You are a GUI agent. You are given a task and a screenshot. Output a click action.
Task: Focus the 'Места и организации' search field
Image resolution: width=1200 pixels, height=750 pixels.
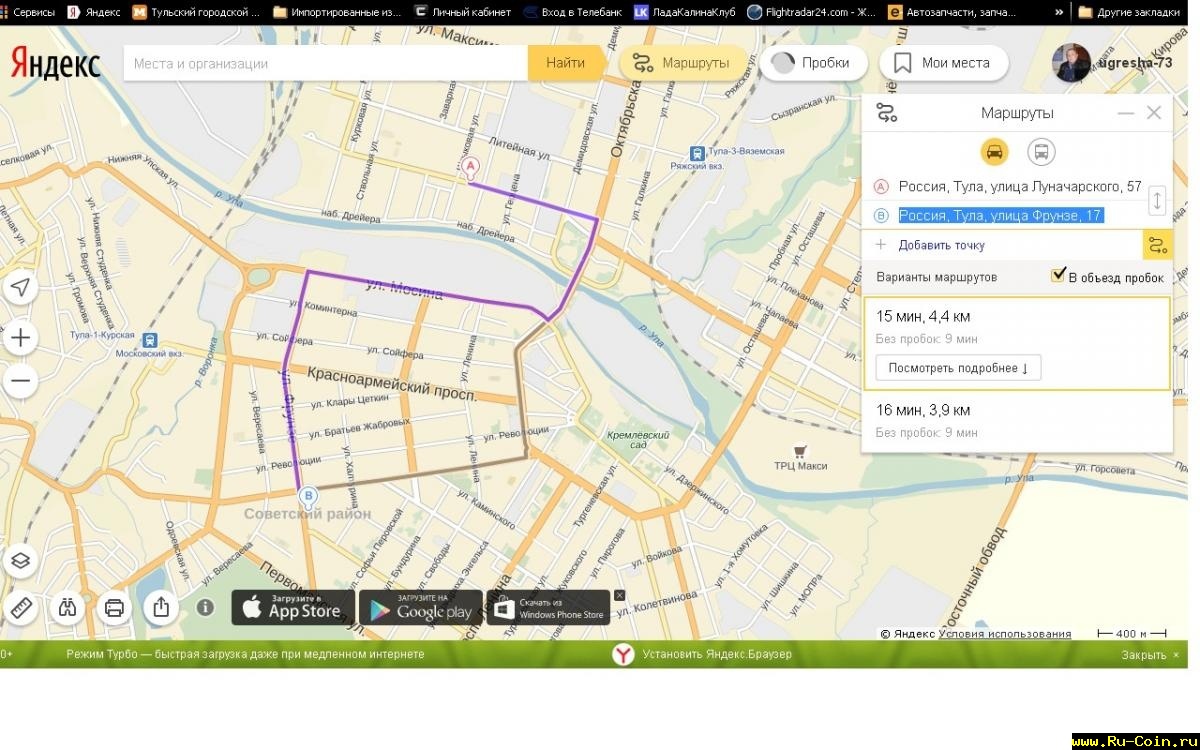click(x=325, y=63)
